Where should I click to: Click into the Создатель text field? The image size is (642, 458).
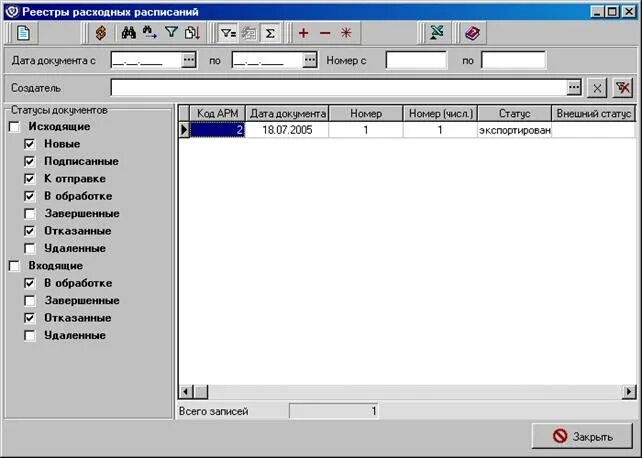click(x=339, y=88)
